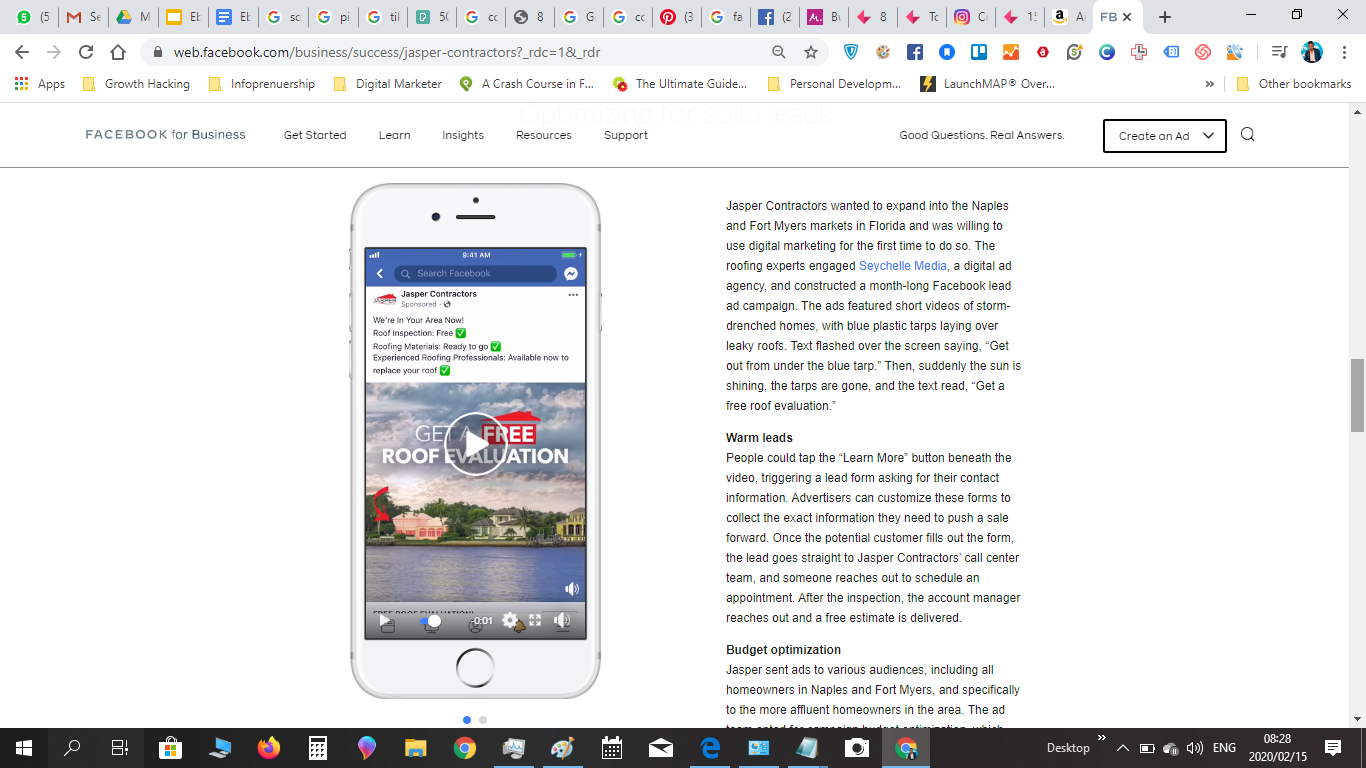Open the red stop-sign blocker extension
Viewport: 1366px width, 768px height.
pos(1043,52)
